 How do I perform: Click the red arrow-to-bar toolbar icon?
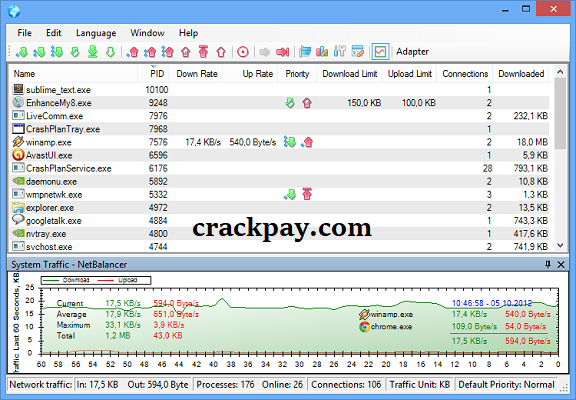click(282, 52)
